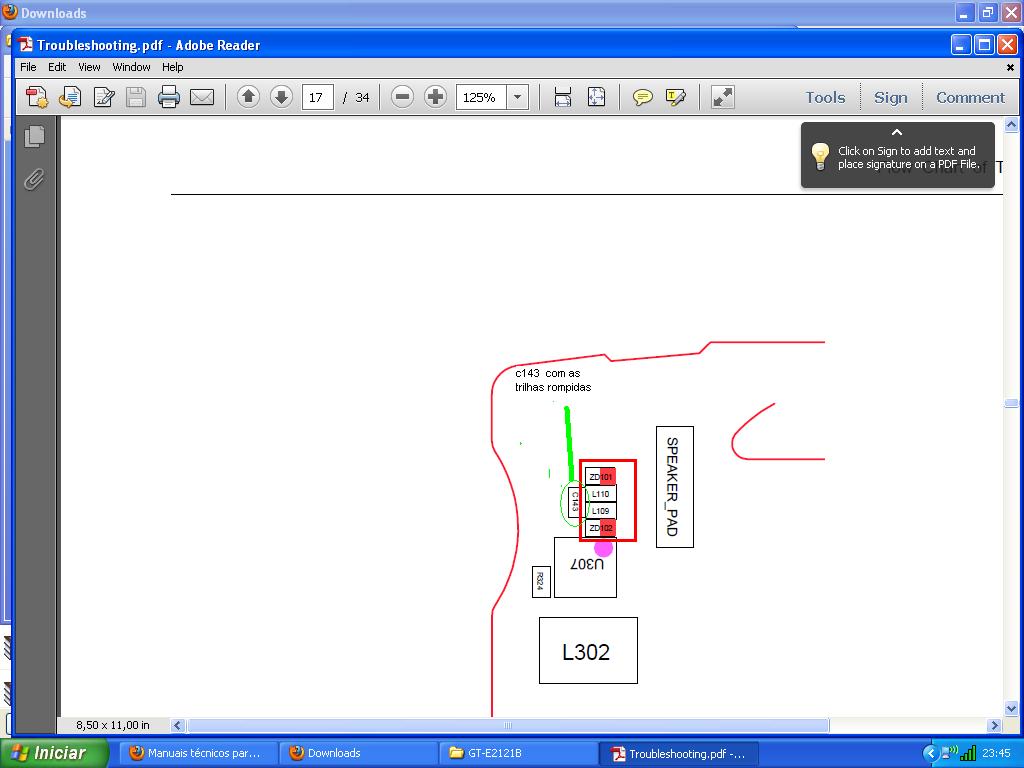This screenshot has width=1024, height=768.
Task: Click the Create PDF toolbar icon
Action: [37, 97]
